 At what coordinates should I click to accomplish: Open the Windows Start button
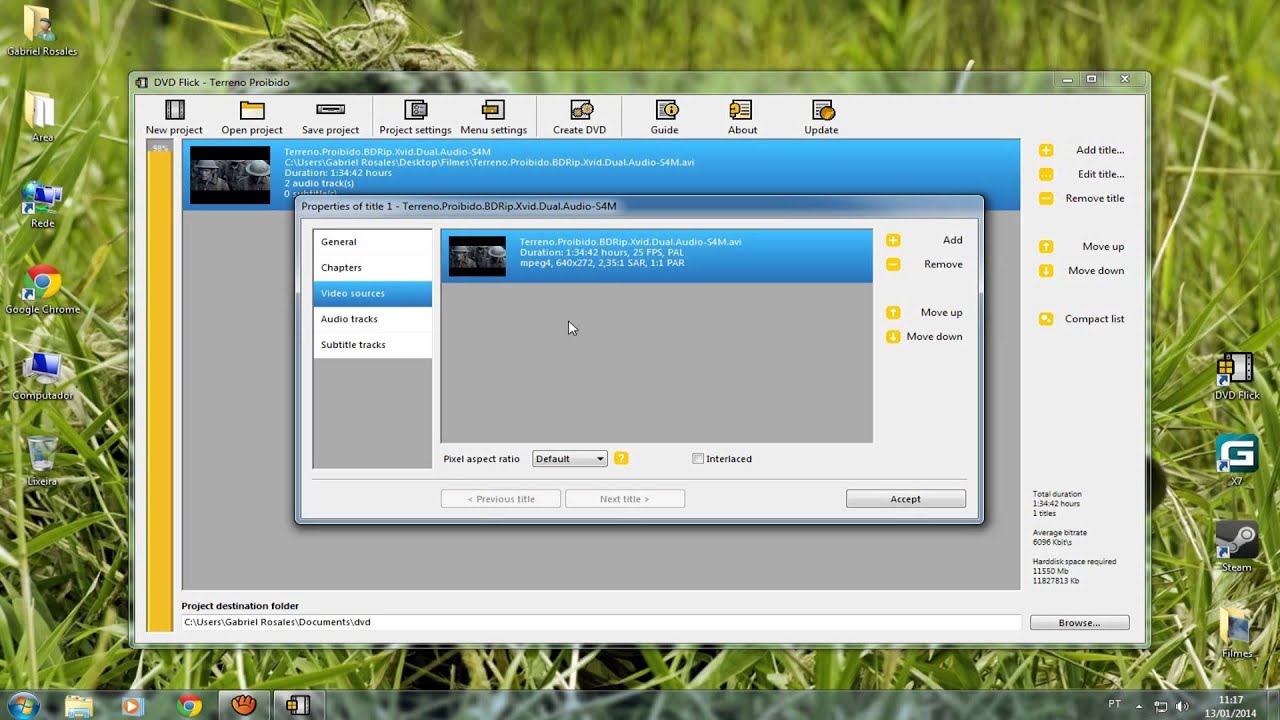point(21,706)
